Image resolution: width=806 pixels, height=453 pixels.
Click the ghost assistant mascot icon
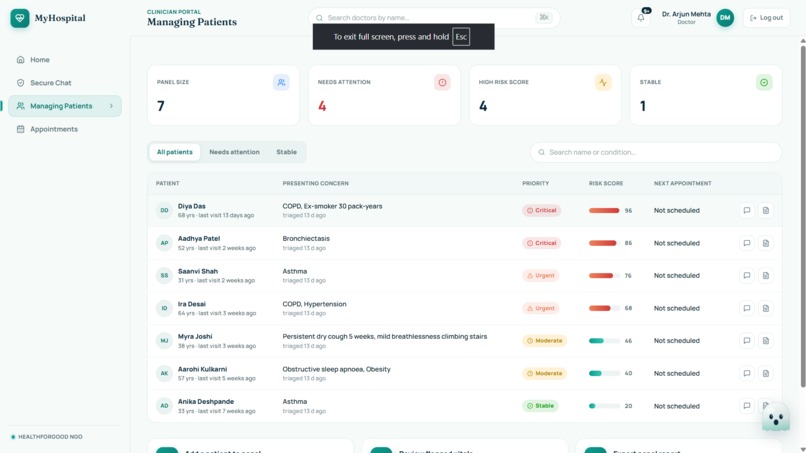(x=776, y=418)
